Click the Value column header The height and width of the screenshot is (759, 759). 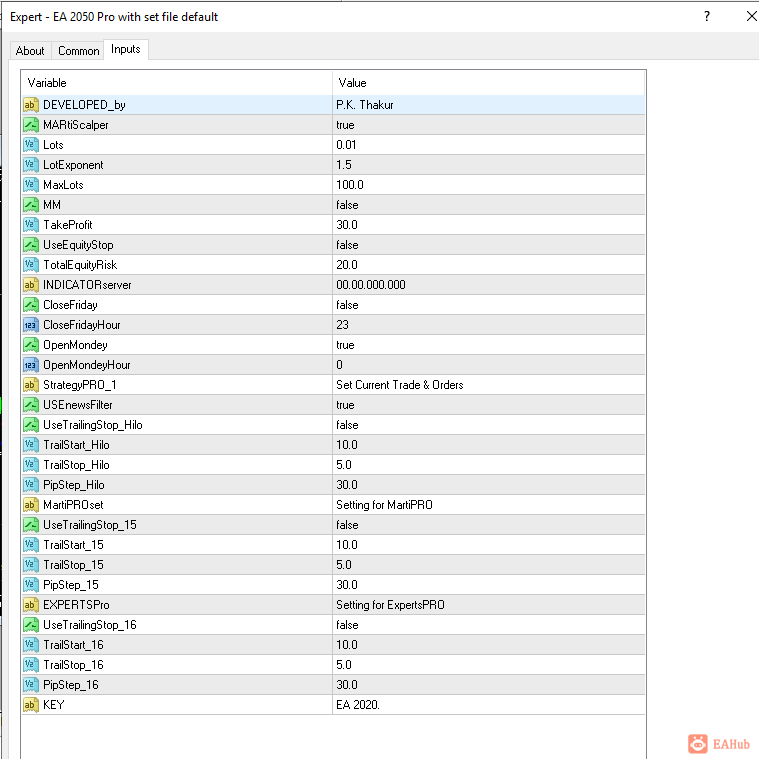pos(488,83)
